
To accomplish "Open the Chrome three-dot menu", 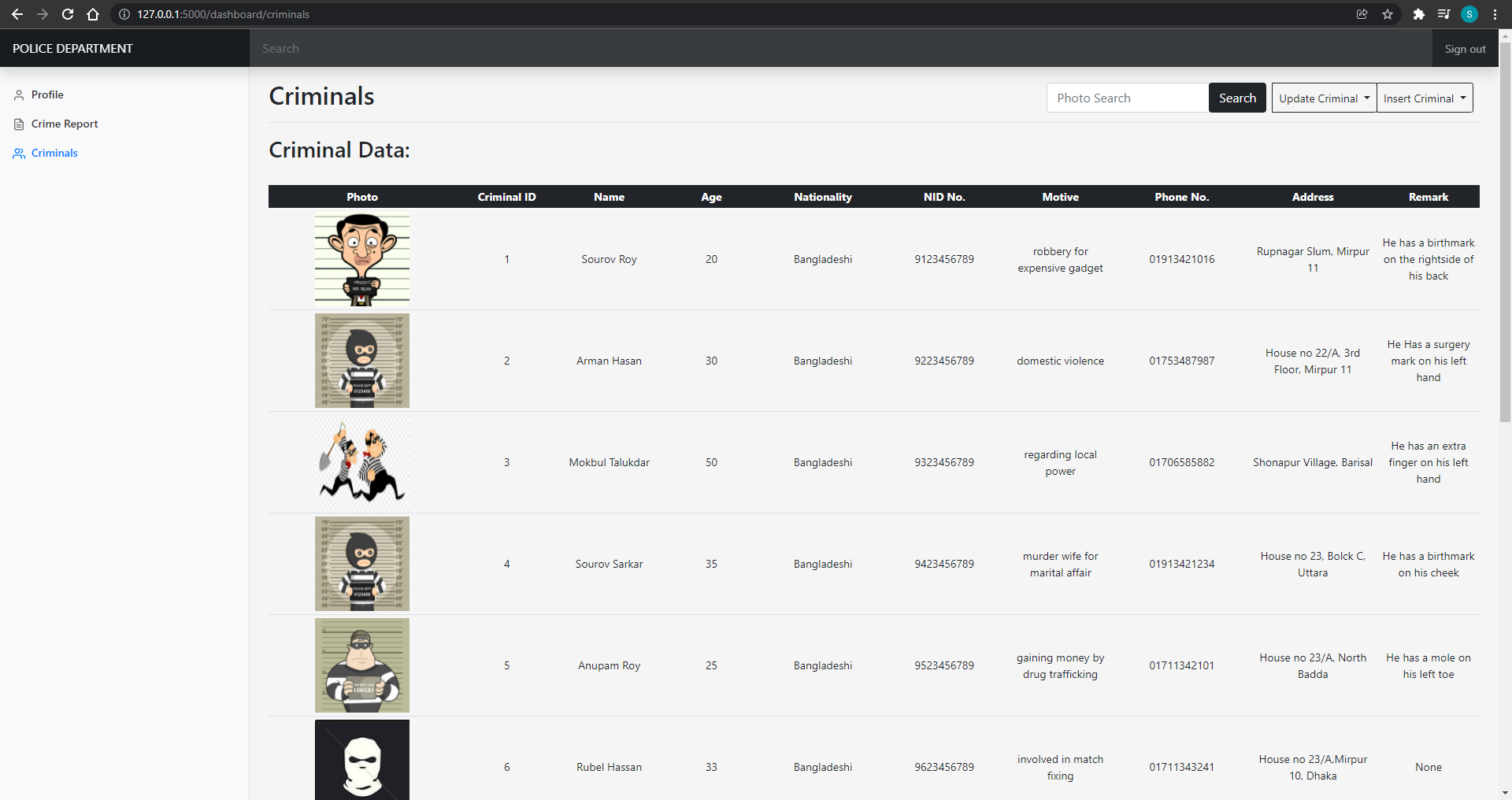I will [x=1495, y=14].
